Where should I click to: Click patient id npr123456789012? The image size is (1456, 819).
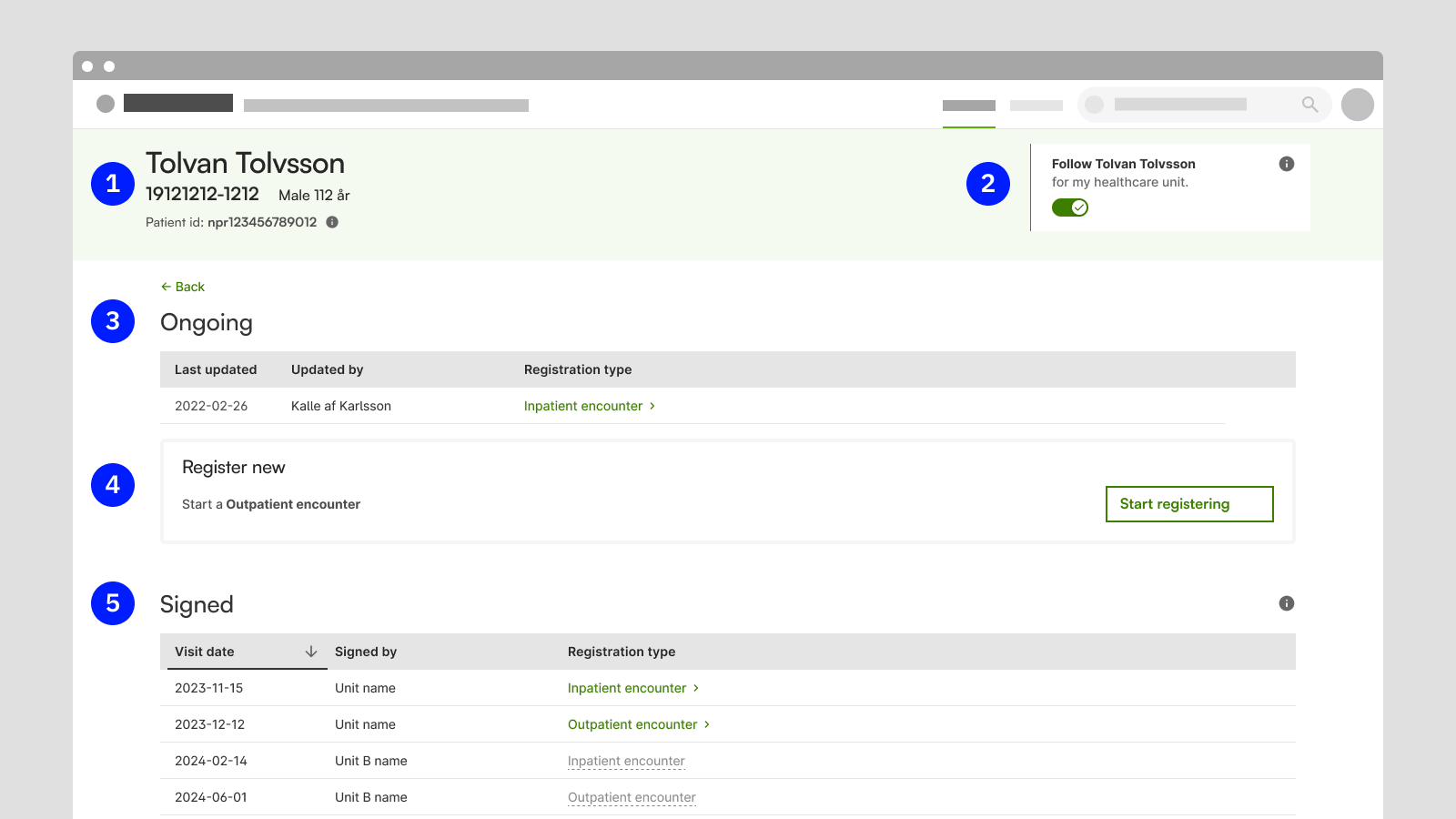pyautogui.click(x=262, y=222)
